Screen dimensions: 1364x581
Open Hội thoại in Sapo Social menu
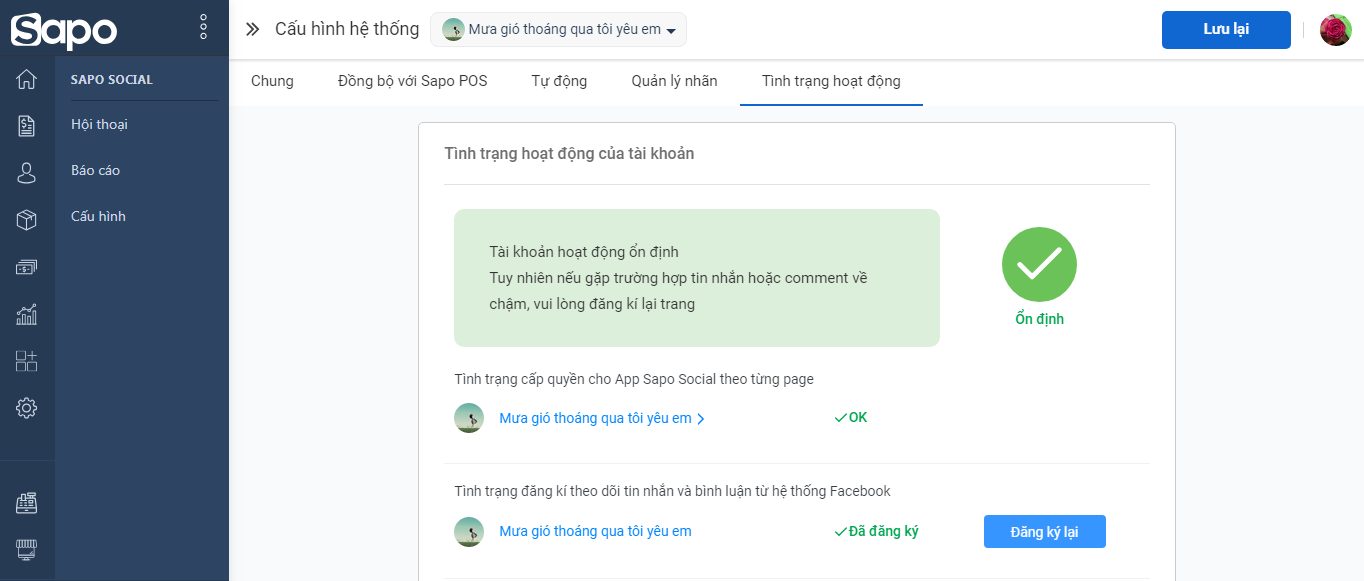tap(99, 125)
